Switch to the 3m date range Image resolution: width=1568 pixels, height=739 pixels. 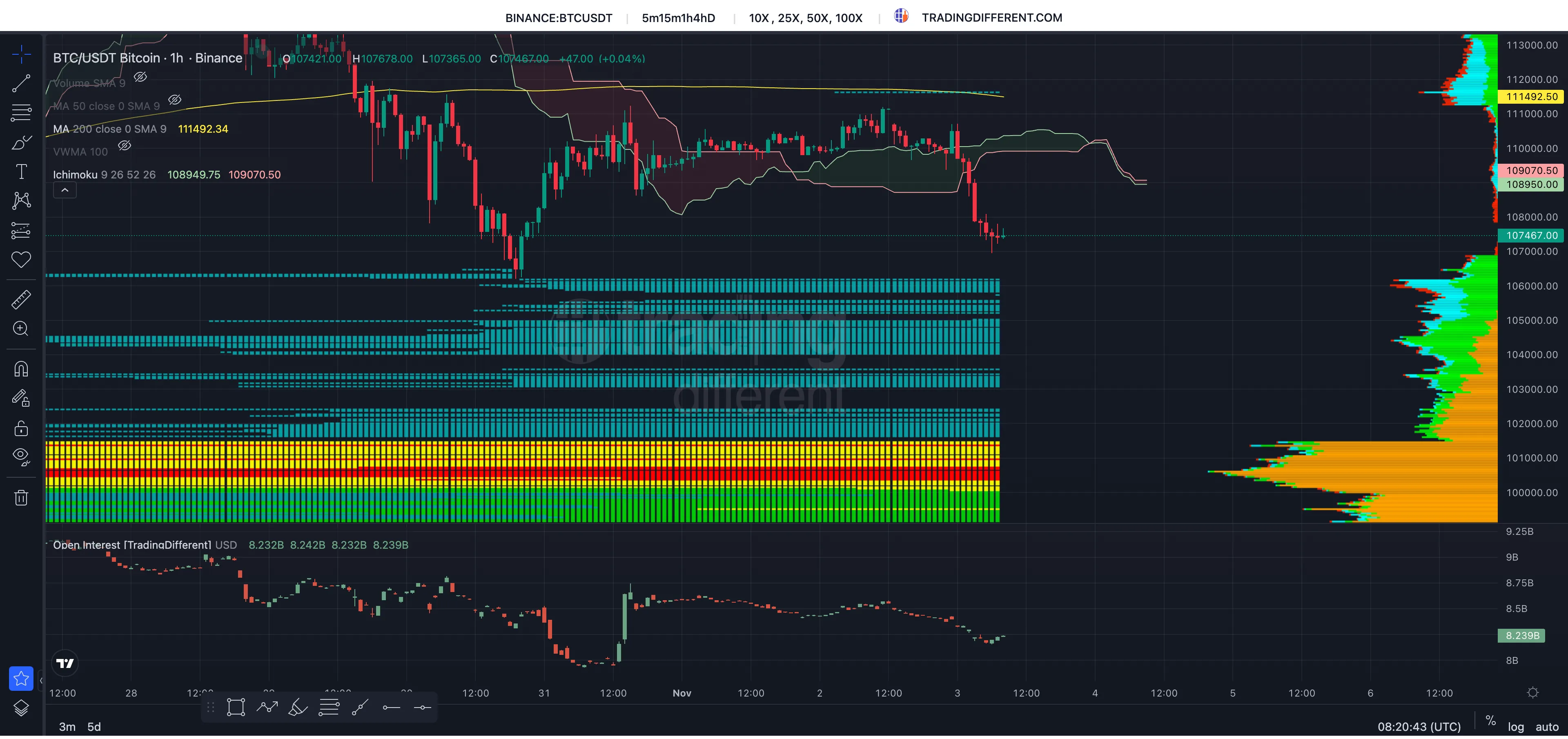(x=67, y=727)
